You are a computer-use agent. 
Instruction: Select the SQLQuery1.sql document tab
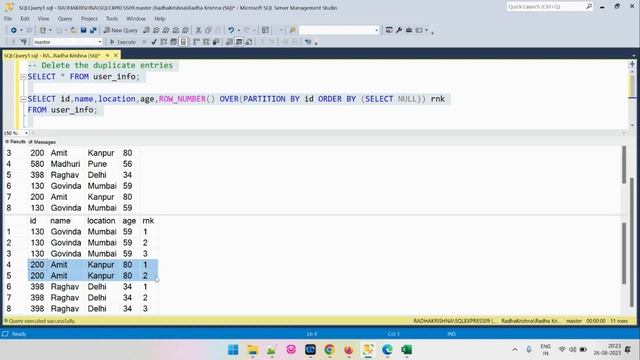52,56
